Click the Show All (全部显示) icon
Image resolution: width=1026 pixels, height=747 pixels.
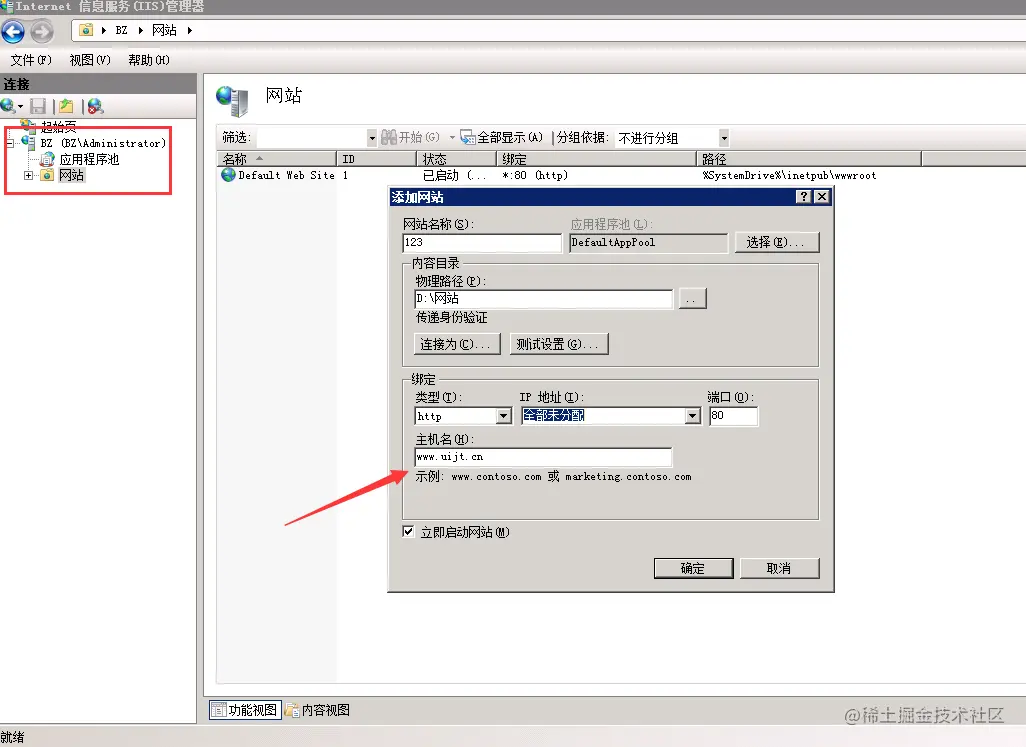pos(467,137)
